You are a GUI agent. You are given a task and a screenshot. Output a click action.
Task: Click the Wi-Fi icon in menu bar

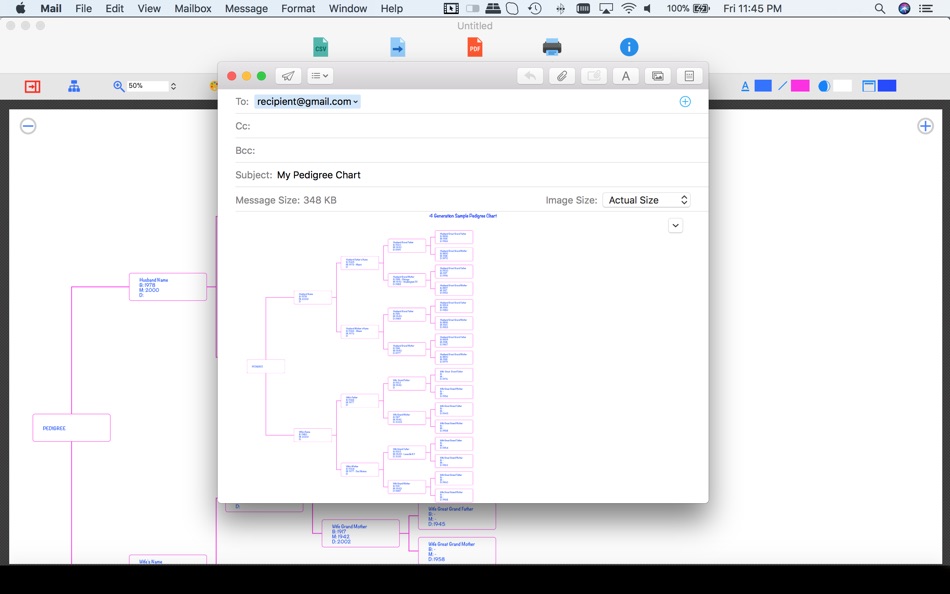(x=628, y=8)
